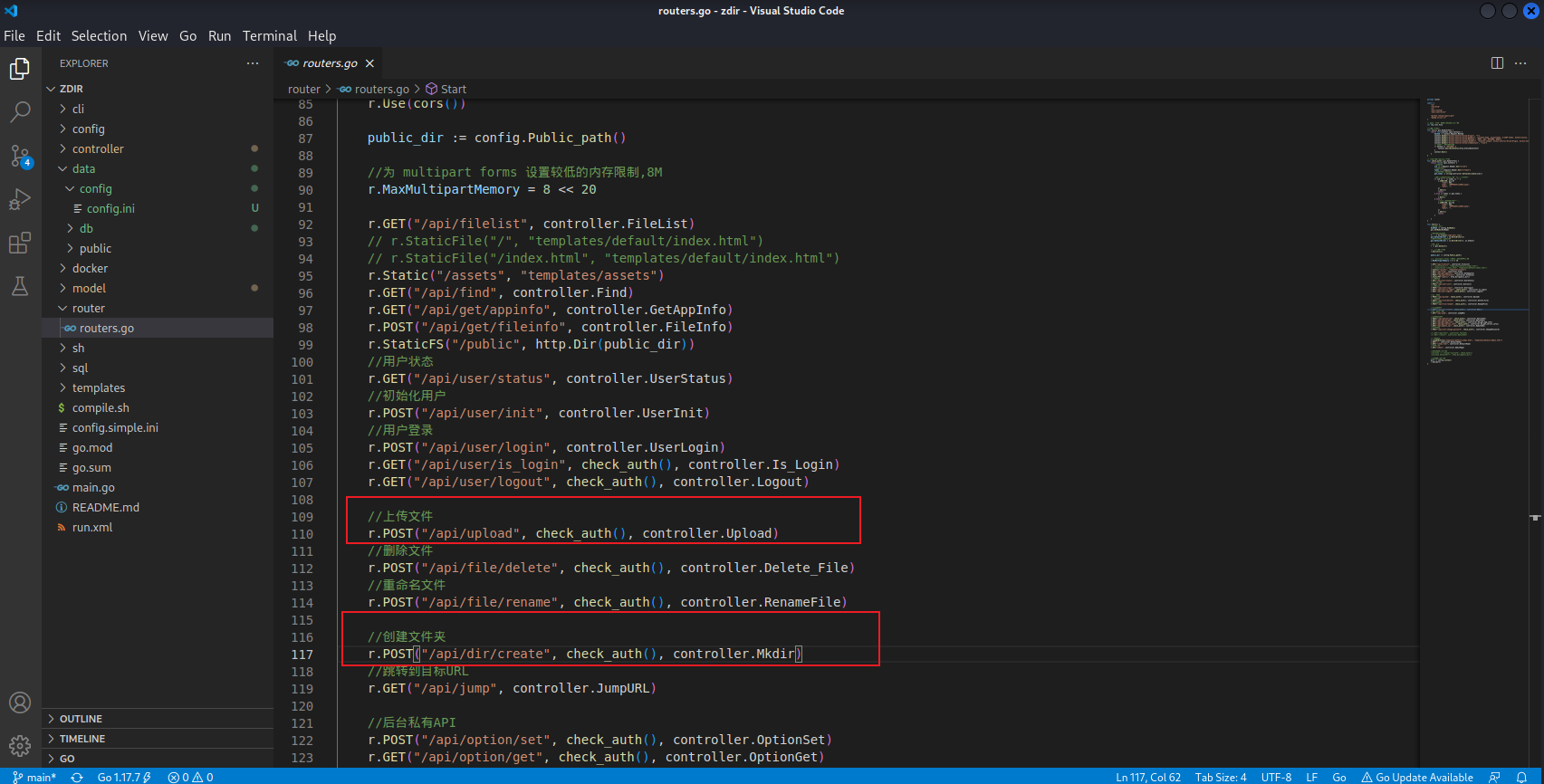Expand the cli folder
This screenshot has height=784, width=1544.
point(158,109)
